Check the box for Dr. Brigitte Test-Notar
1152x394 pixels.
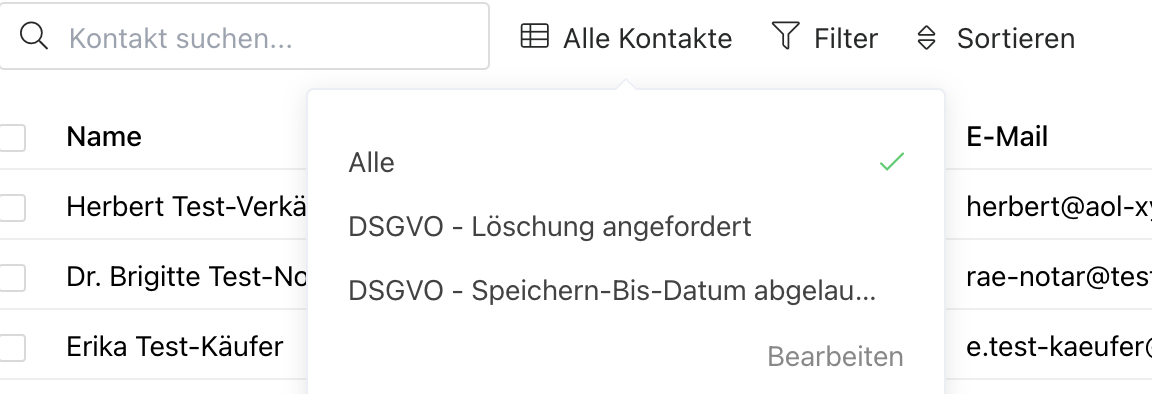(x=12, y=277)
